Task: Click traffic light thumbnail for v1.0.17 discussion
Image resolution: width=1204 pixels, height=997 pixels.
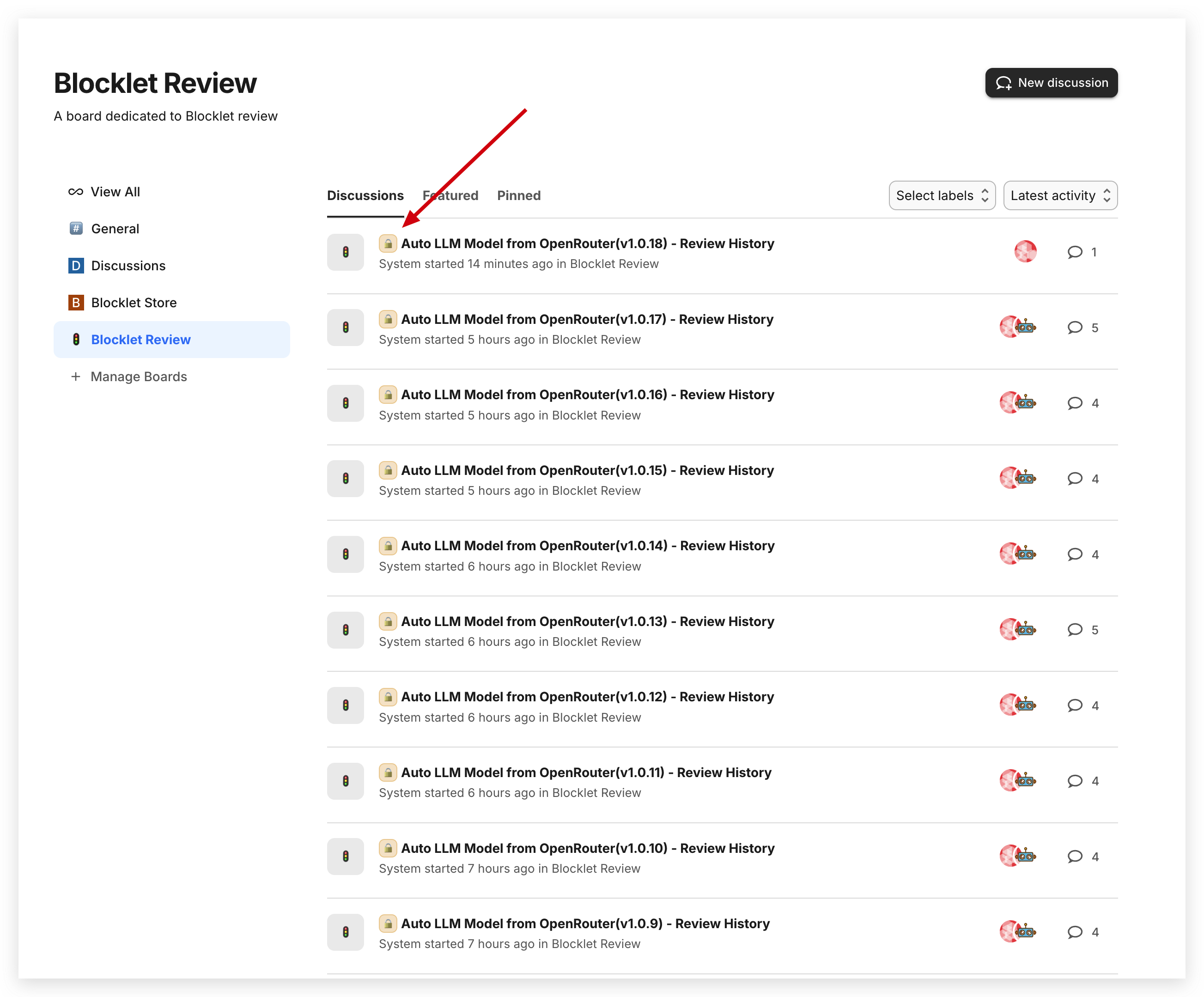Action: [345, 328]
